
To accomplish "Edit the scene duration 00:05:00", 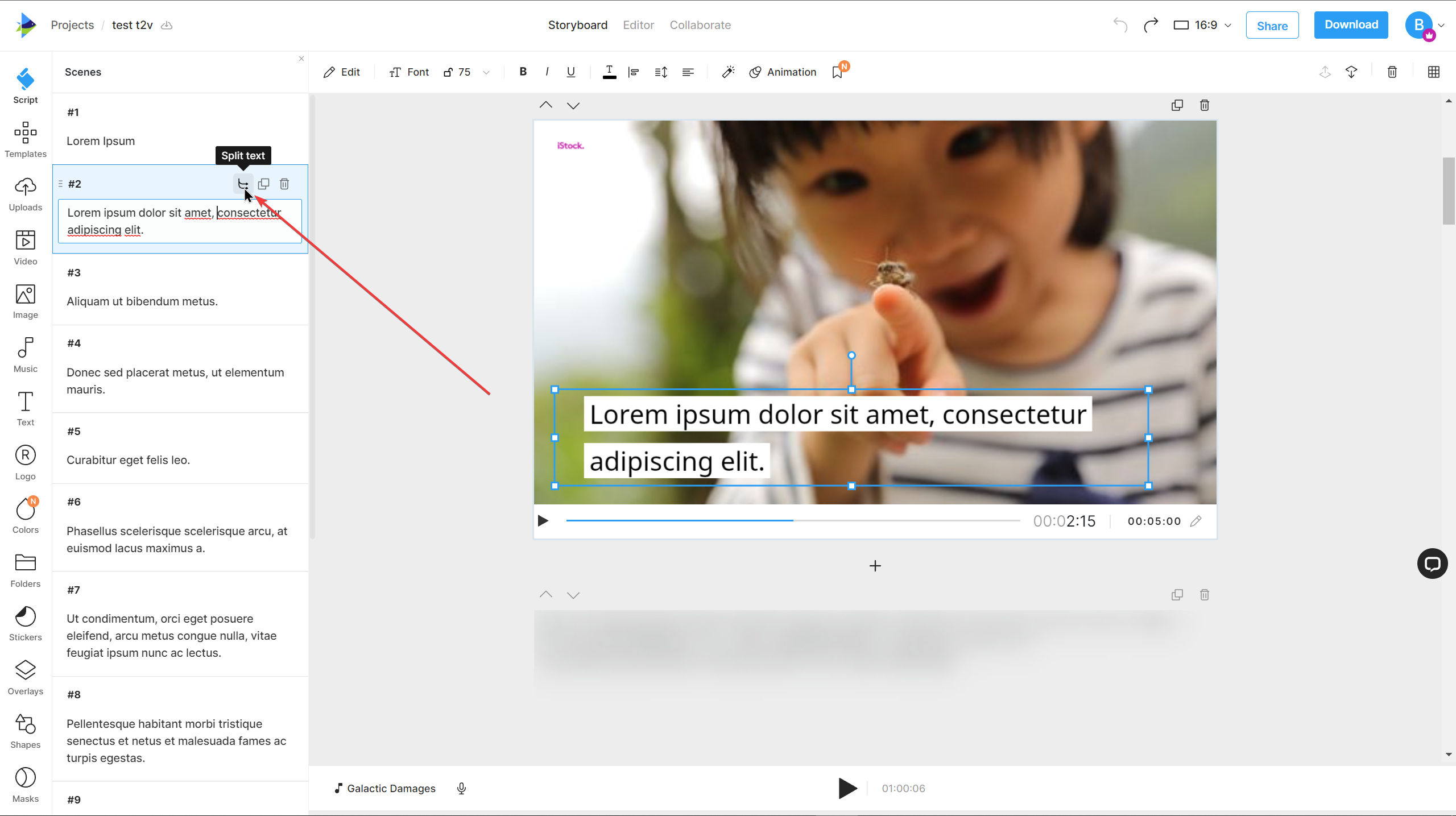I will (1196, 521).
